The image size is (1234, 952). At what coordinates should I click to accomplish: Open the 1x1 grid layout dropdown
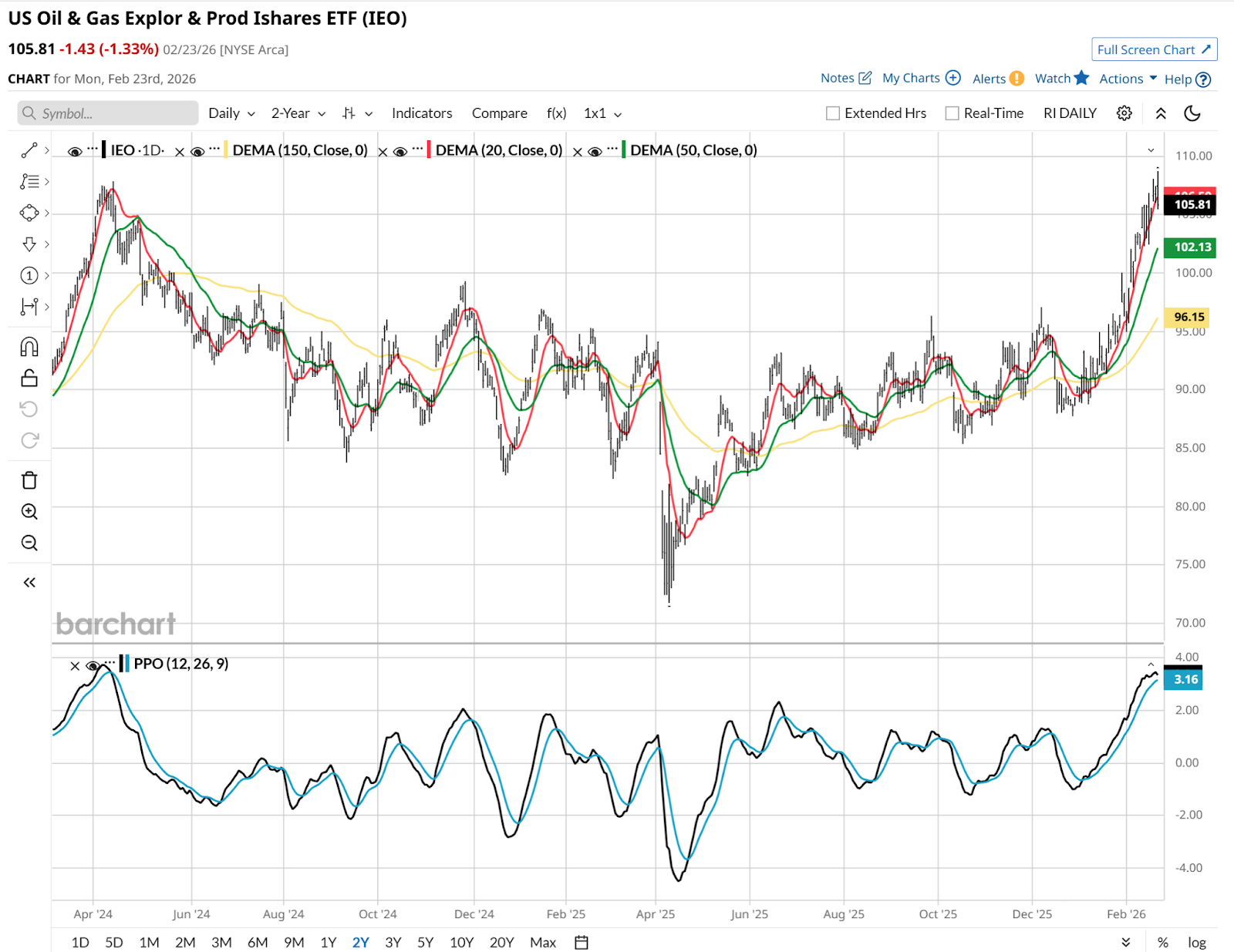click(602, 113)
